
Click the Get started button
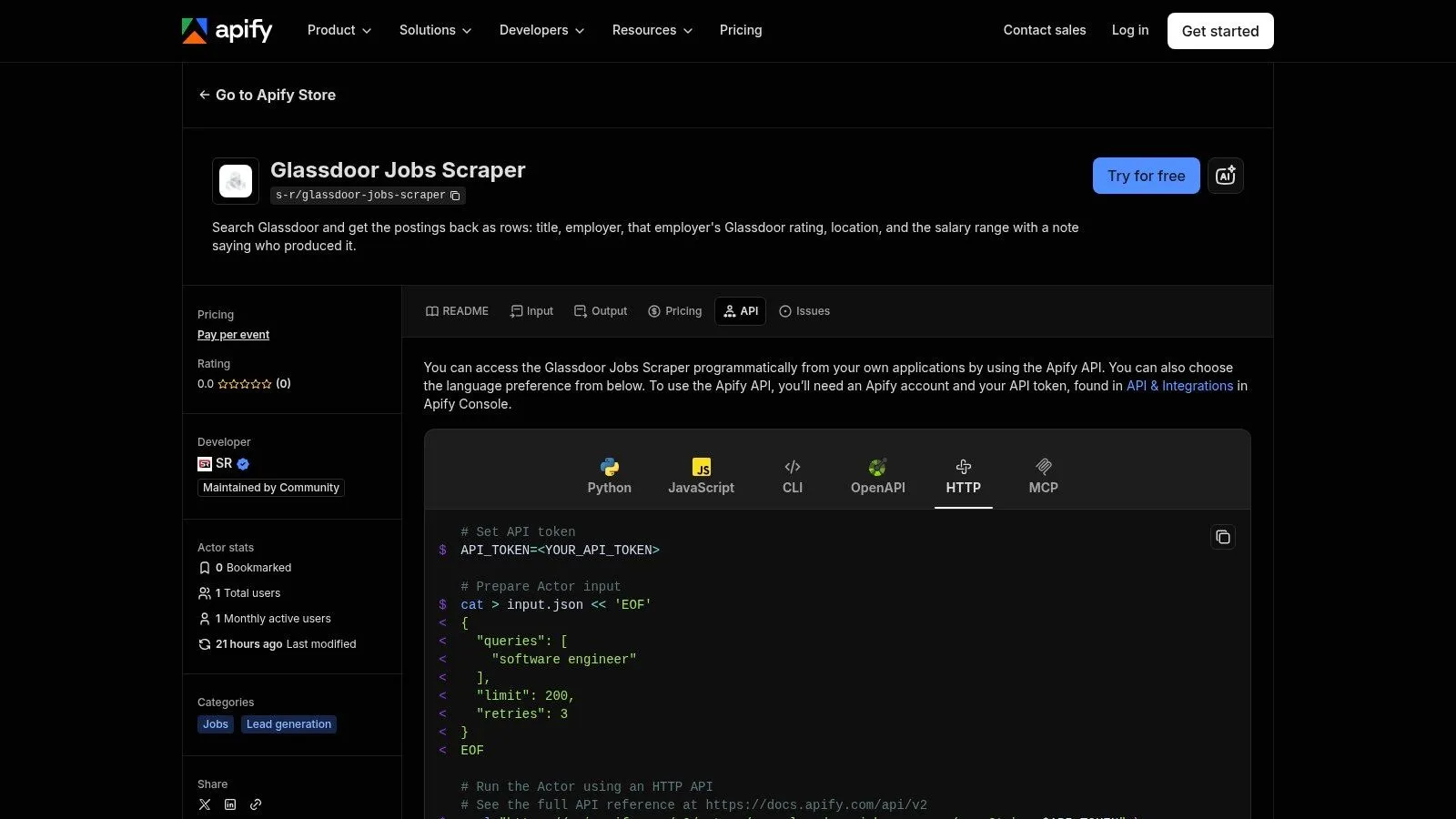point(1220,31)
